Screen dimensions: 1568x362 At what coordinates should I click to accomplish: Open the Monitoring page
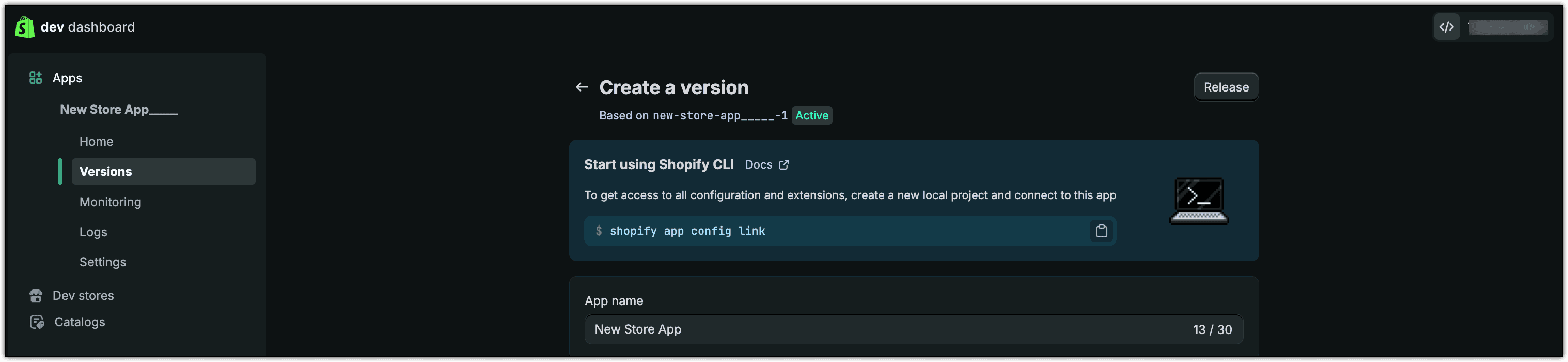tap(110, 202)
